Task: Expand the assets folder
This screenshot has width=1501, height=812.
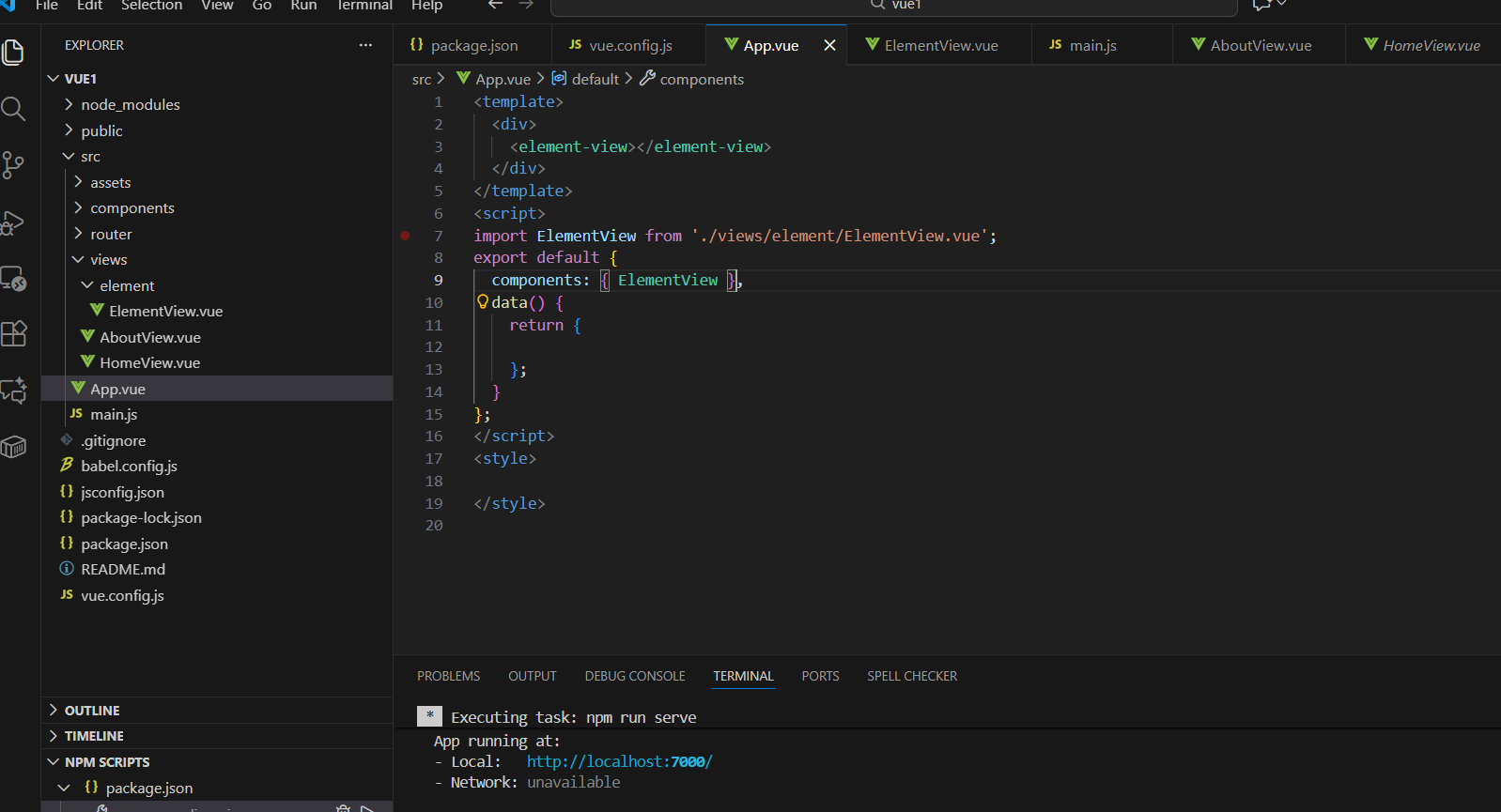Action: [78, 181]
